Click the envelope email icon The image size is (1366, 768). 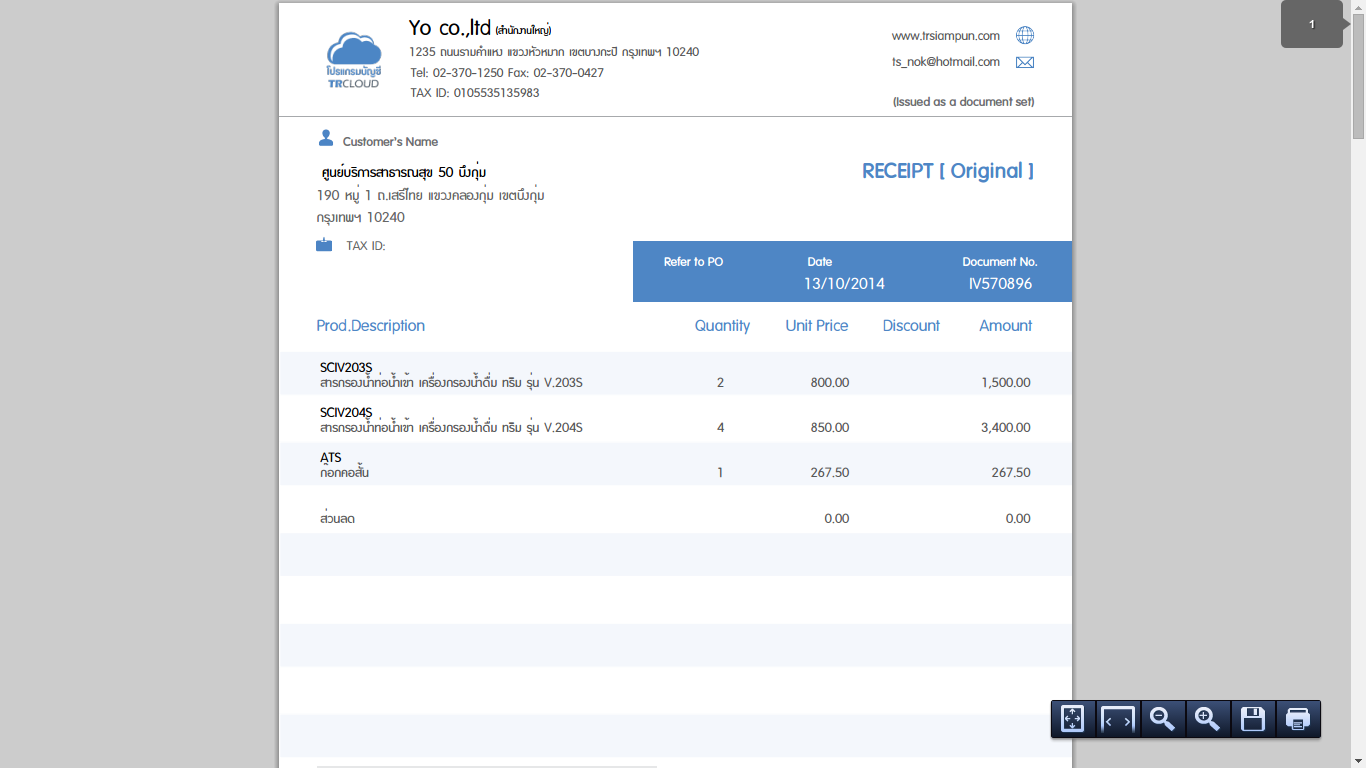point(1025,62)
